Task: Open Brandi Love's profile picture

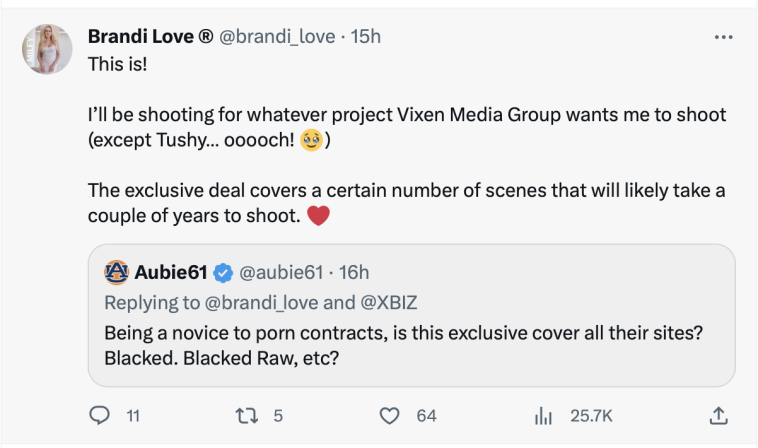Action: click(x=47, y=49)
